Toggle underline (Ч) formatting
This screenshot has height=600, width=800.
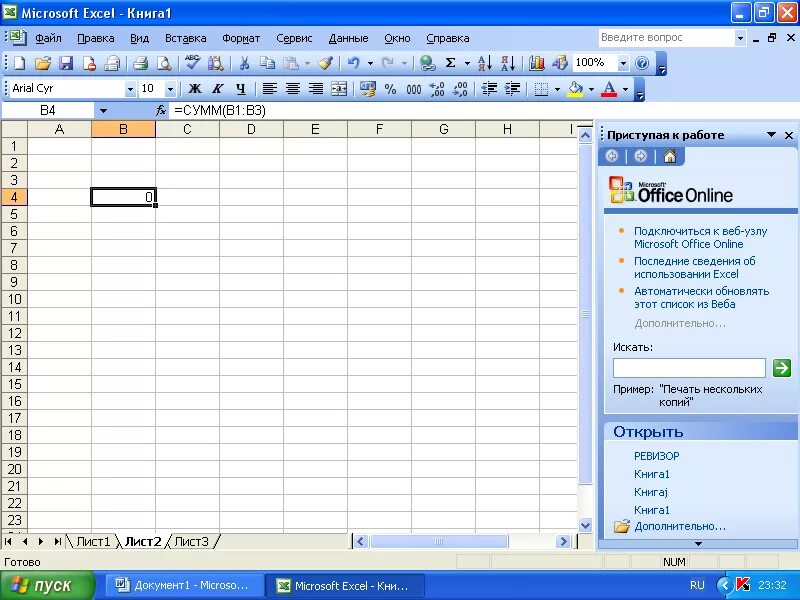(241, 89)
